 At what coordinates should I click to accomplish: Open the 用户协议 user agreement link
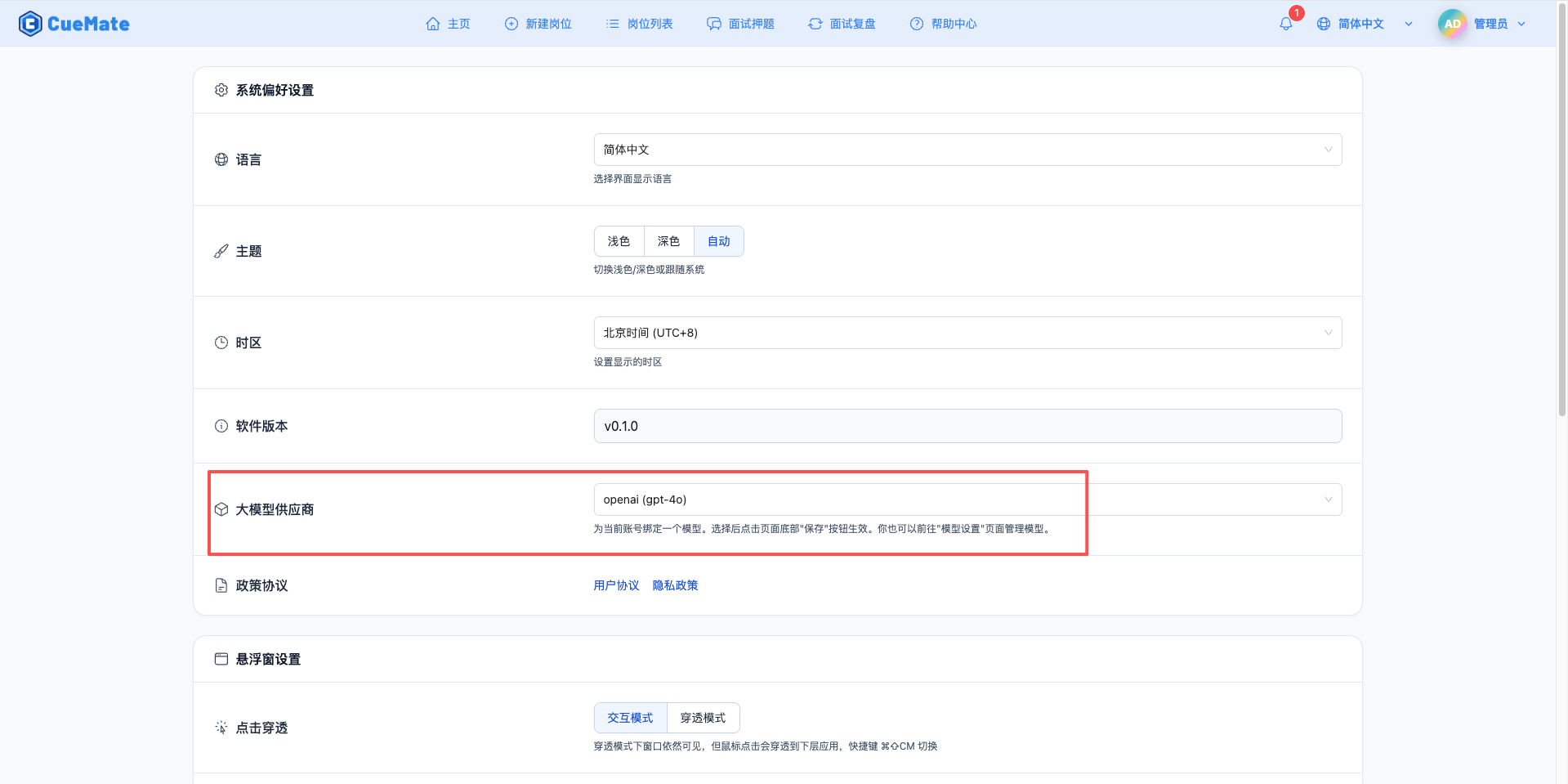616,585
